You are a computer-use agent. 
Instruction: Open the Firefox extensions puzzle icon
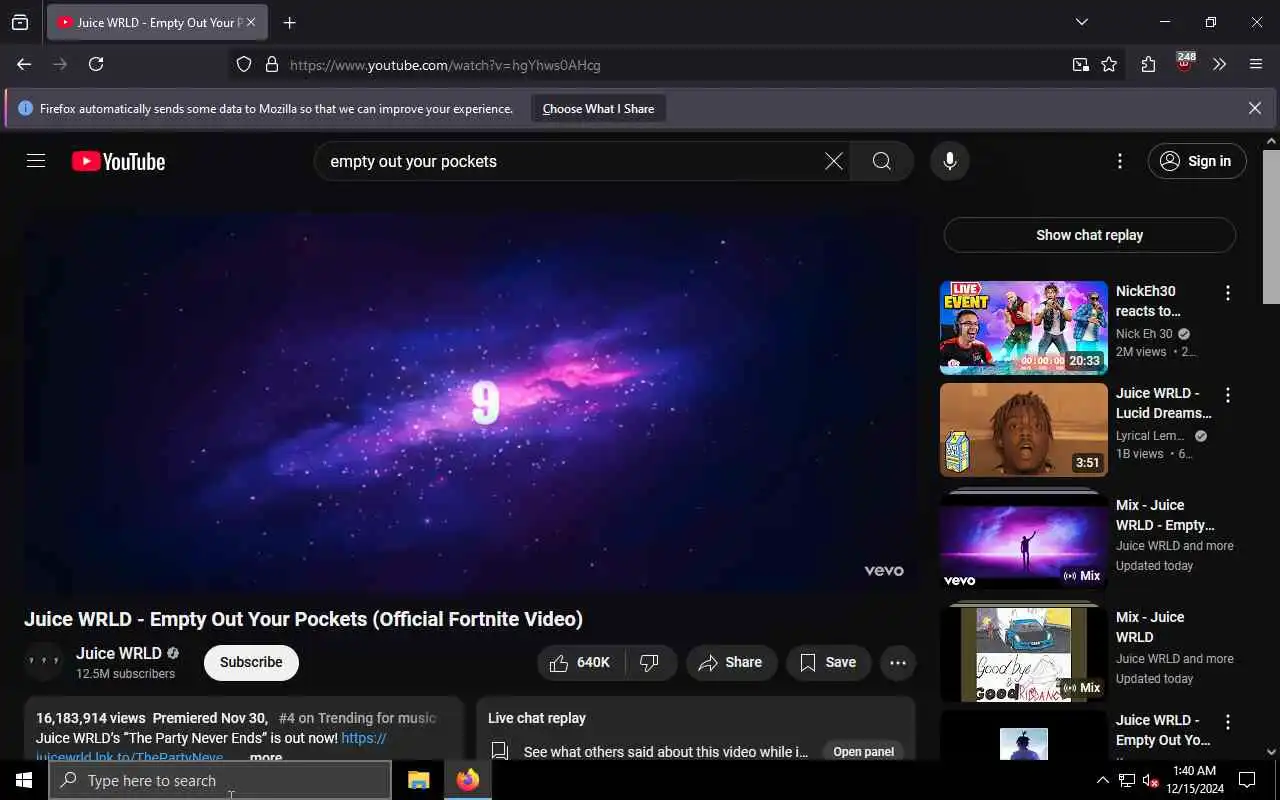coord(1148,64)
